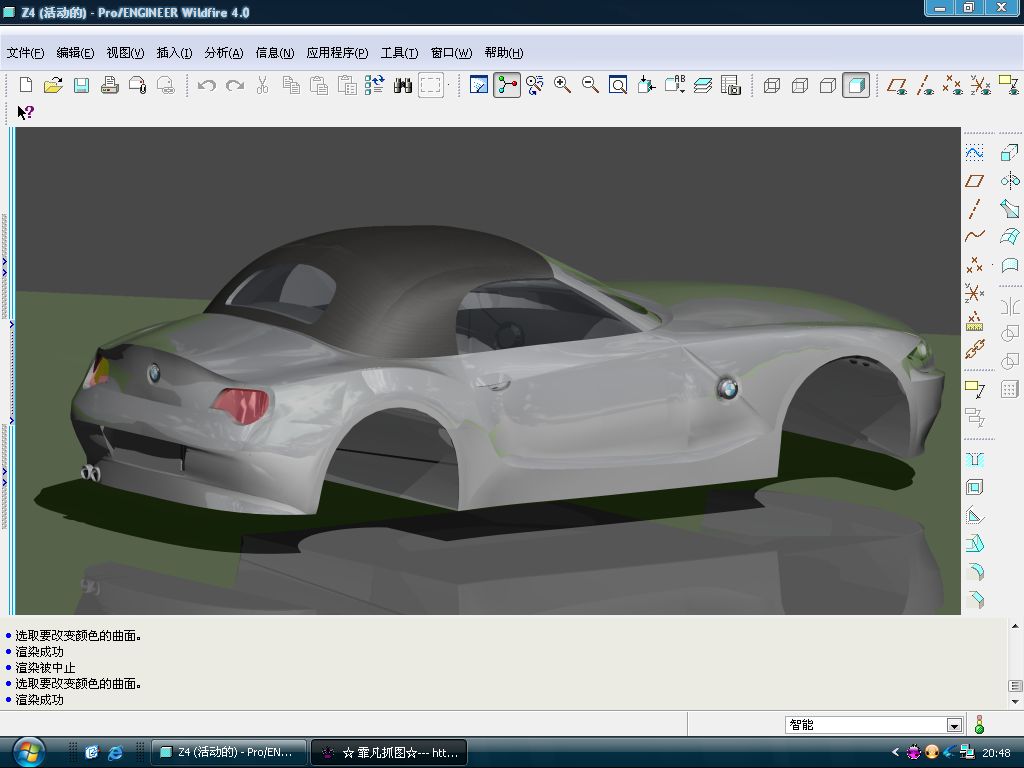Click the Zoom In magnifier icon
Screen dimensions: 1024x768
[x=563, y=86]
